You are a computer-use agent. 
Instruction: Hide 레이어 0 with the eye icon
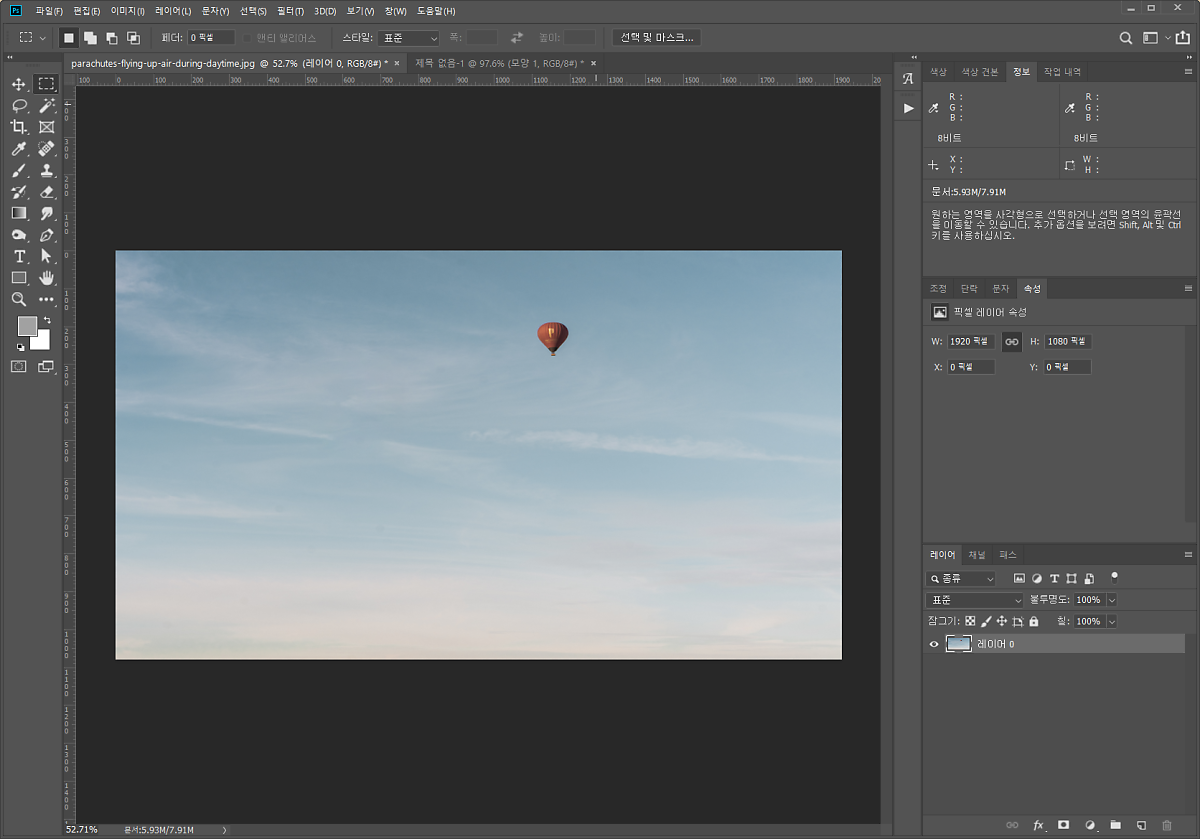pos(934,645)
